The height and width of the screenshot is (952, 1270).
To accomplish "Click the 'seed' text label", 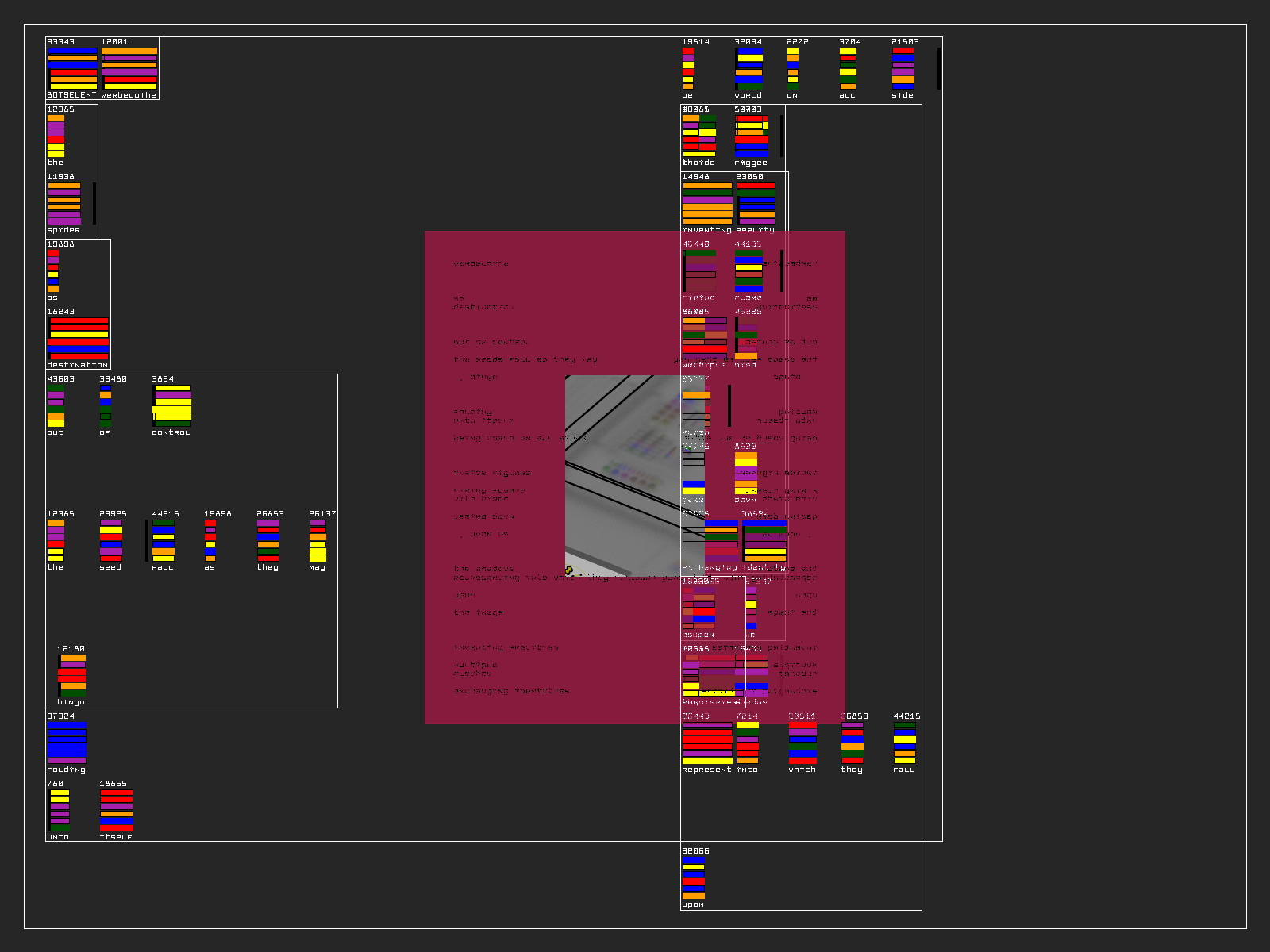I will pos(110,567).
